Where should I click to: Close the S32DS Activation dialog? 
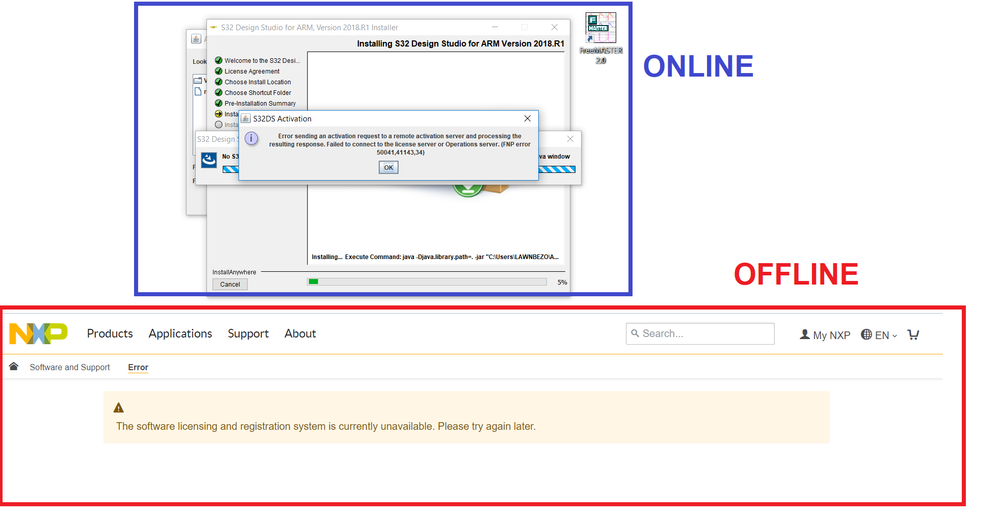[527, 118]
